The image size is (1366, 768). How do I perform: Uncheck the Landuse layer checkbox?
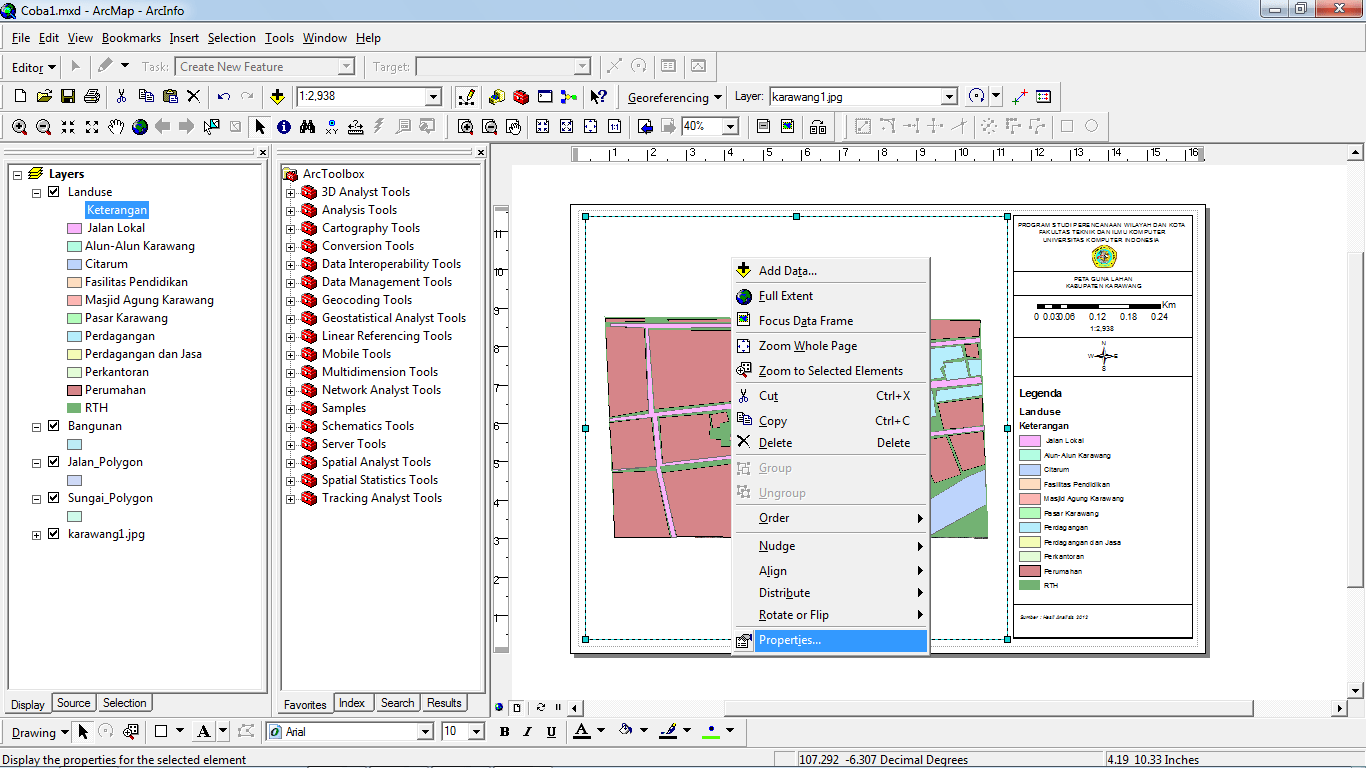[54, 192]
